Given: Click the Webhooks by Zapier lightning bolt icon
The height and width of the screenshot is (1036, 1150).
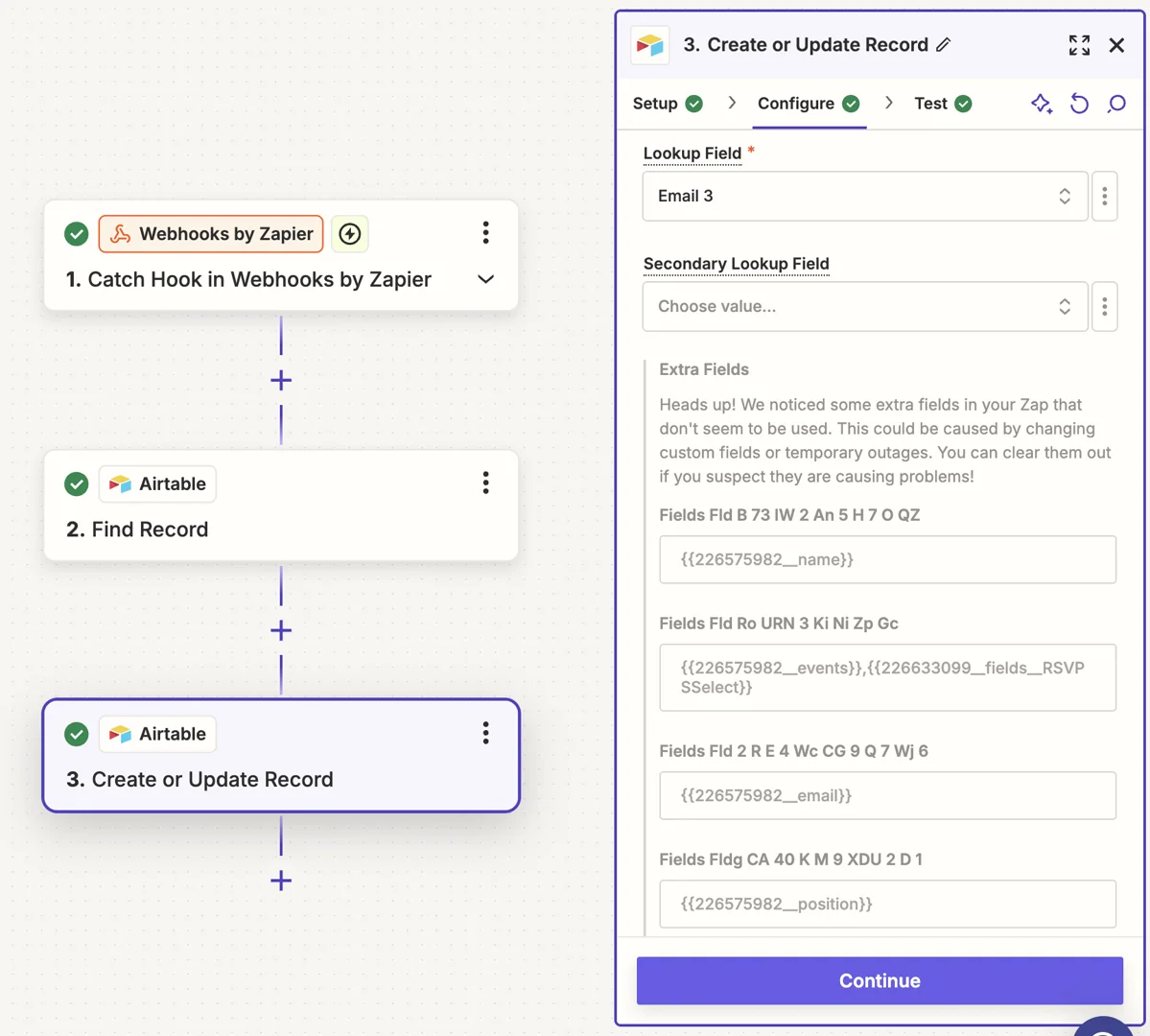Looking at the screenshot, I should 349,233.
